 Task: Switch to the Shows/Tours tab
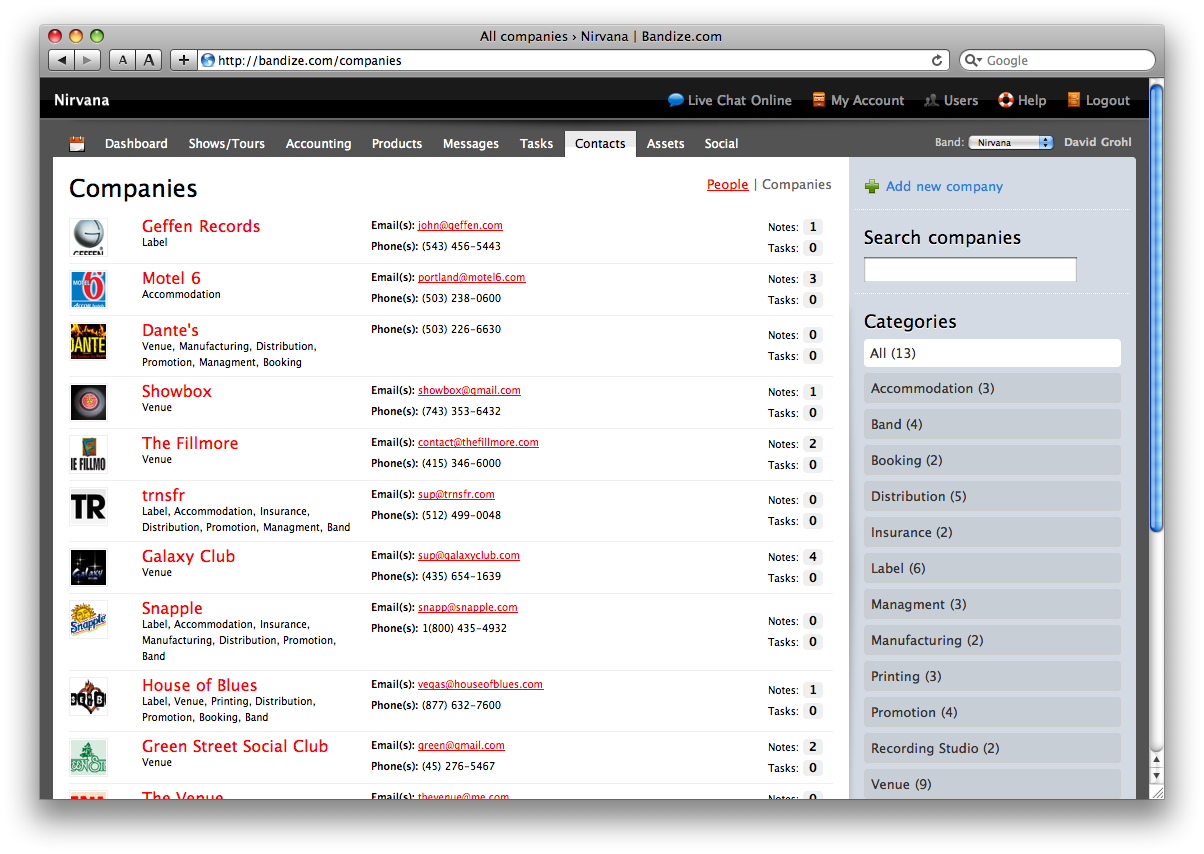[x=227, y=144]
